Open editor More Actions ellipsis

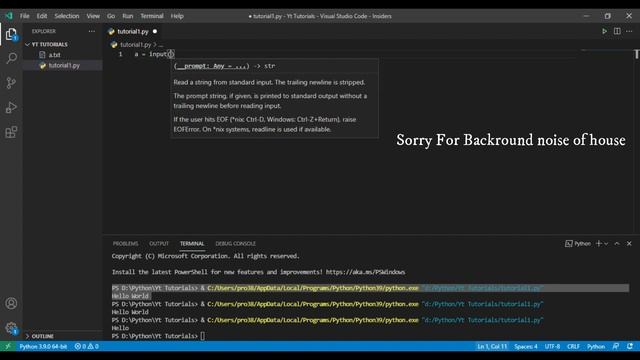629,31
